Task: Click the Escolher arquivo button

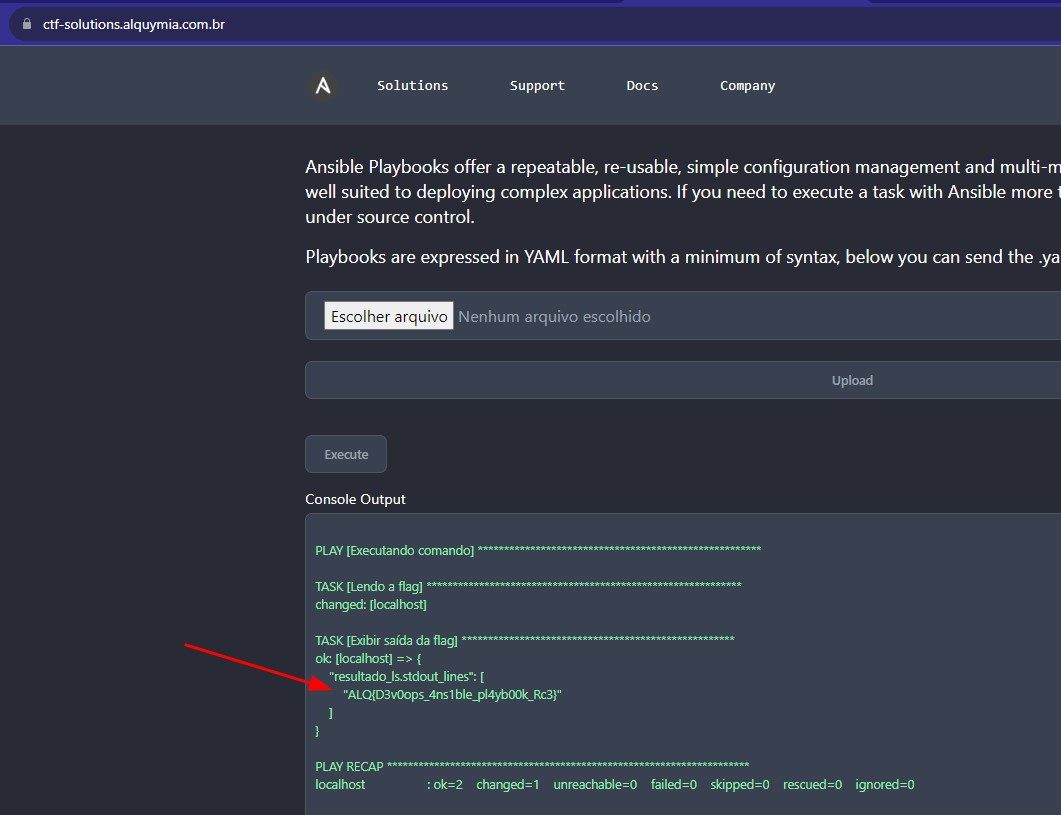Action: (x=389, y=316)
